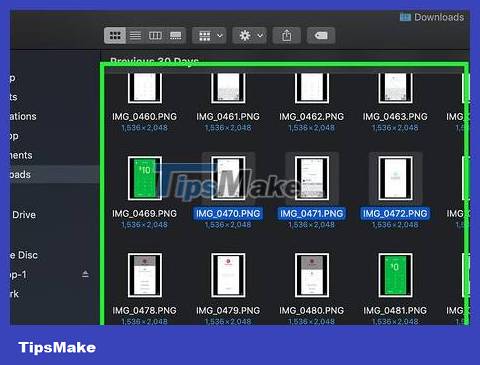Switch Finder to gallery view
The image size is (480, 365).
click(x=176, y=35)
